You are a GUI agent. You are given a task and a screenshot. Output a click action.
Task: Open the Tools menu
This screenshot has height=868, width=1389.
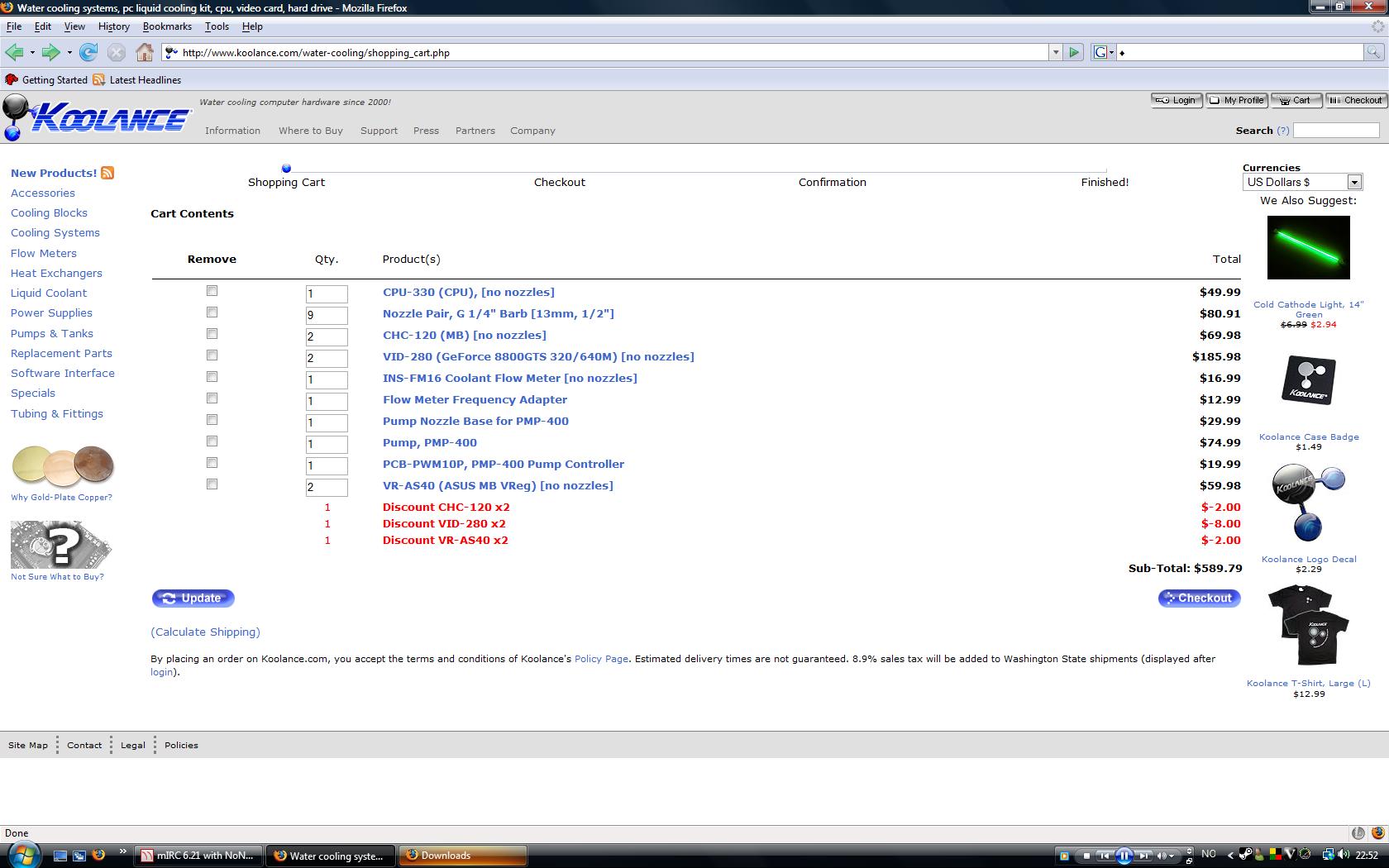pos(217,26)
